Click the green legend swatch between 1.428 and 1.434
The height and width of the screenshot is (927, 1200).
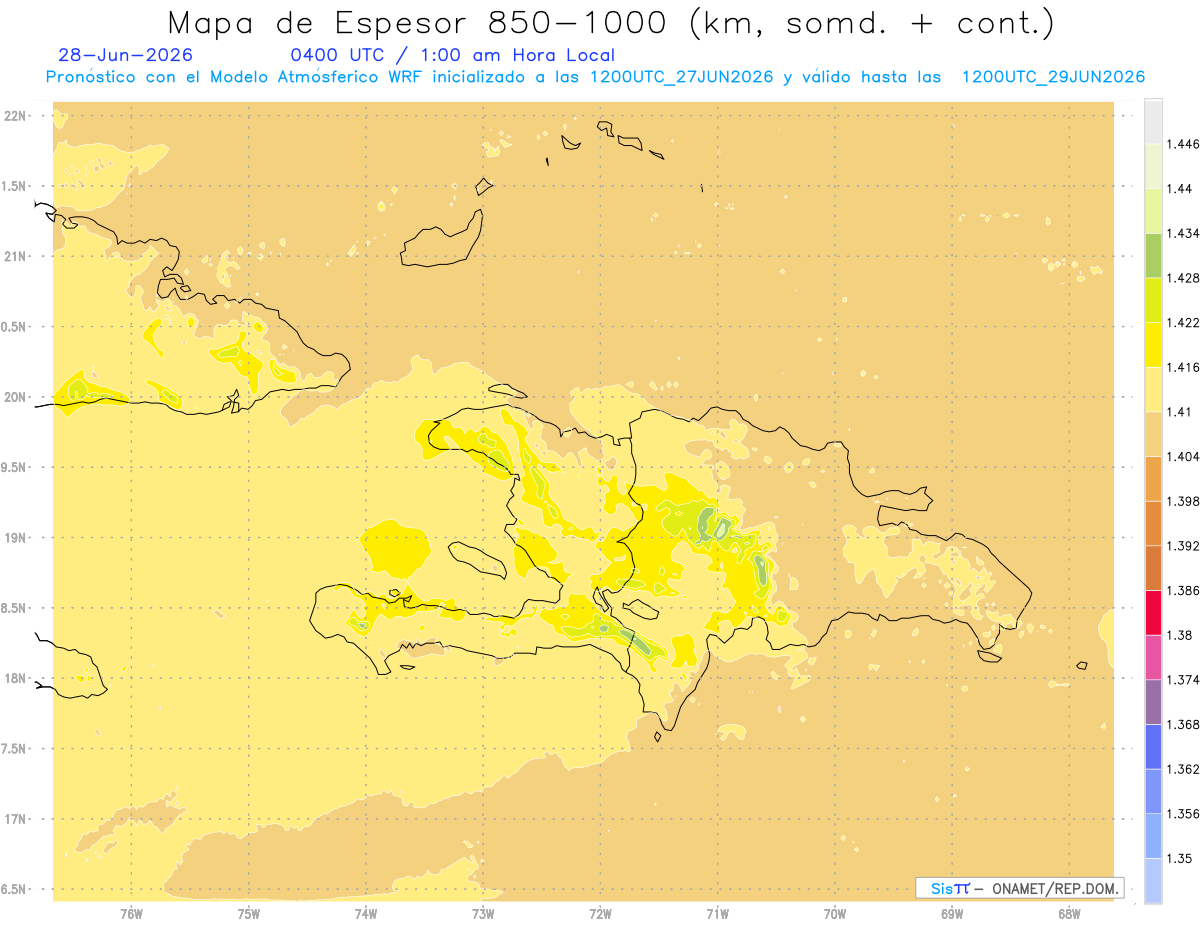tap(1153, 255)
